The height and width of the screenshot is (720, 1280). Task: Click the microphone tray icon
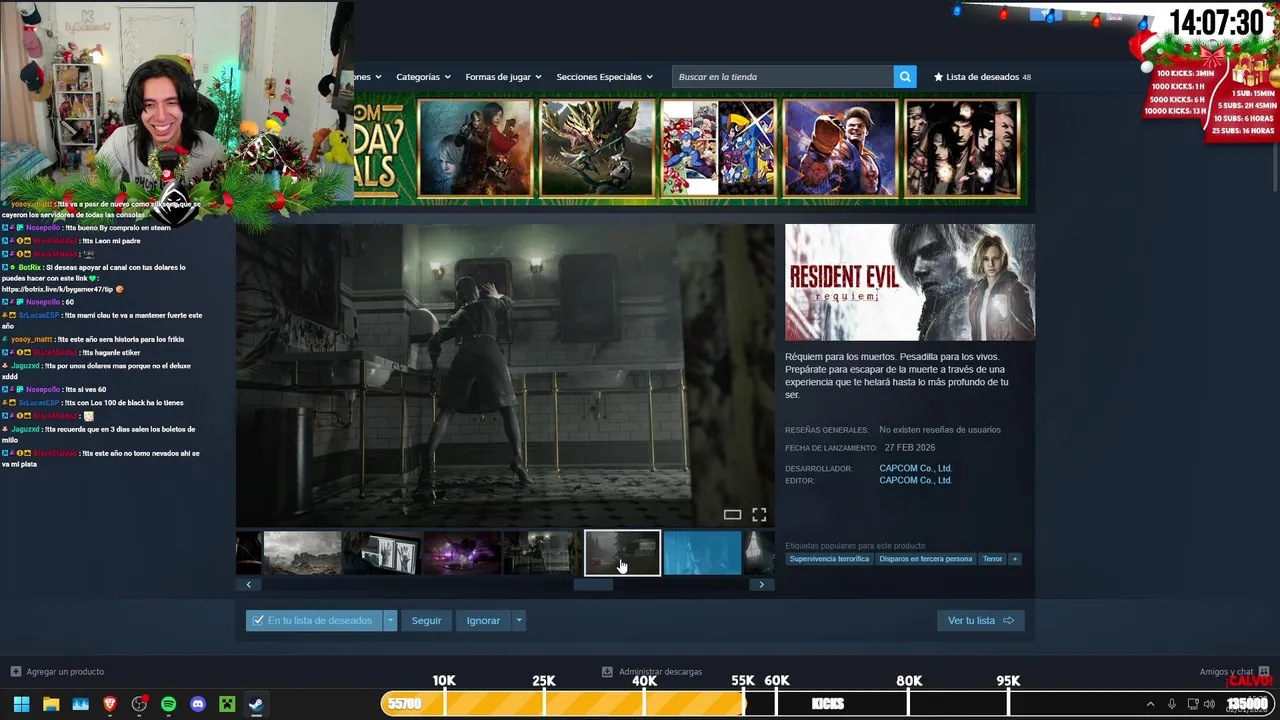click(1172, 704)
